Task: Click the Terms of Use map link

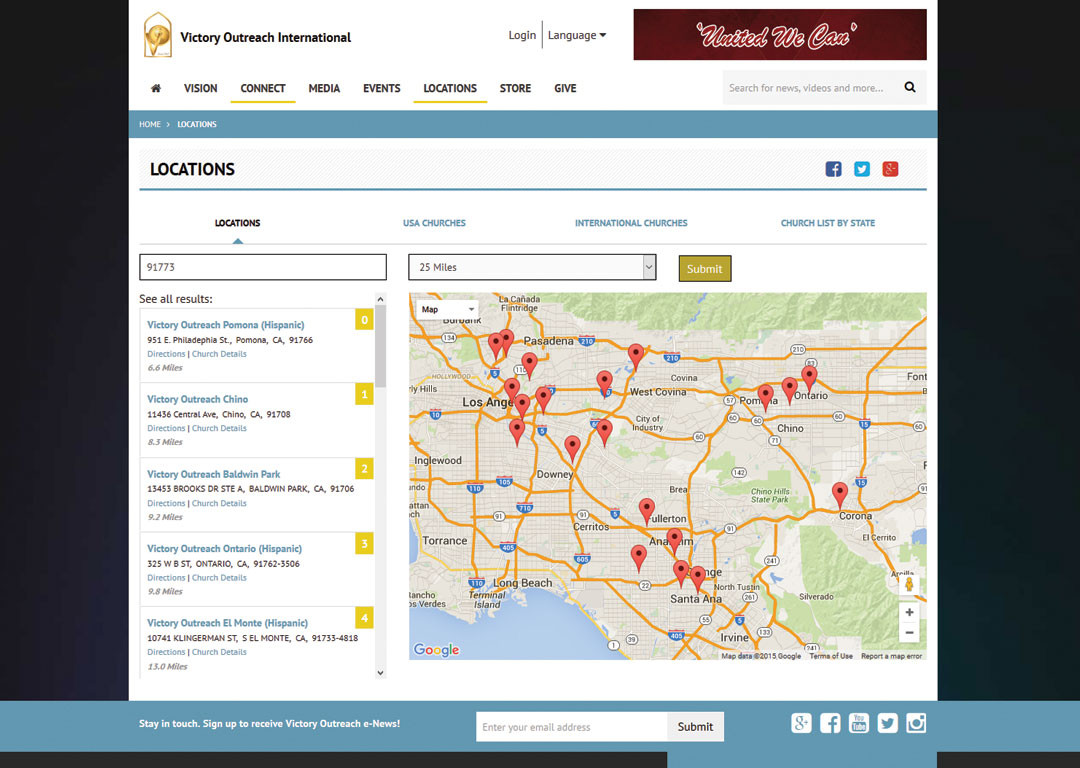Action: [831, 656]
